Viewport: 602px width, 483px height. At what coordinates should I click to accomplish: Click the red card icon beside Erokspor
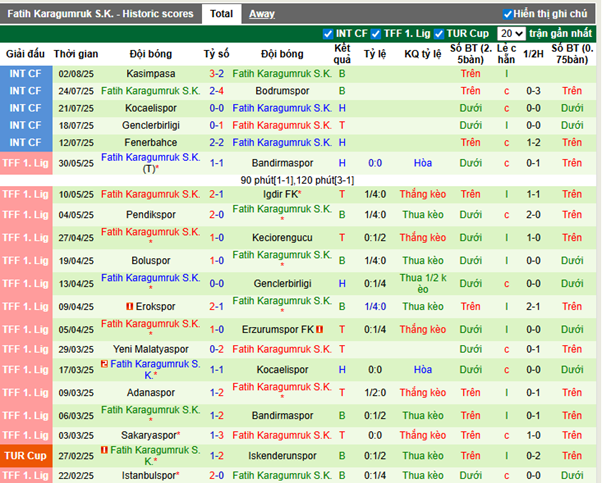click(130, 306)
